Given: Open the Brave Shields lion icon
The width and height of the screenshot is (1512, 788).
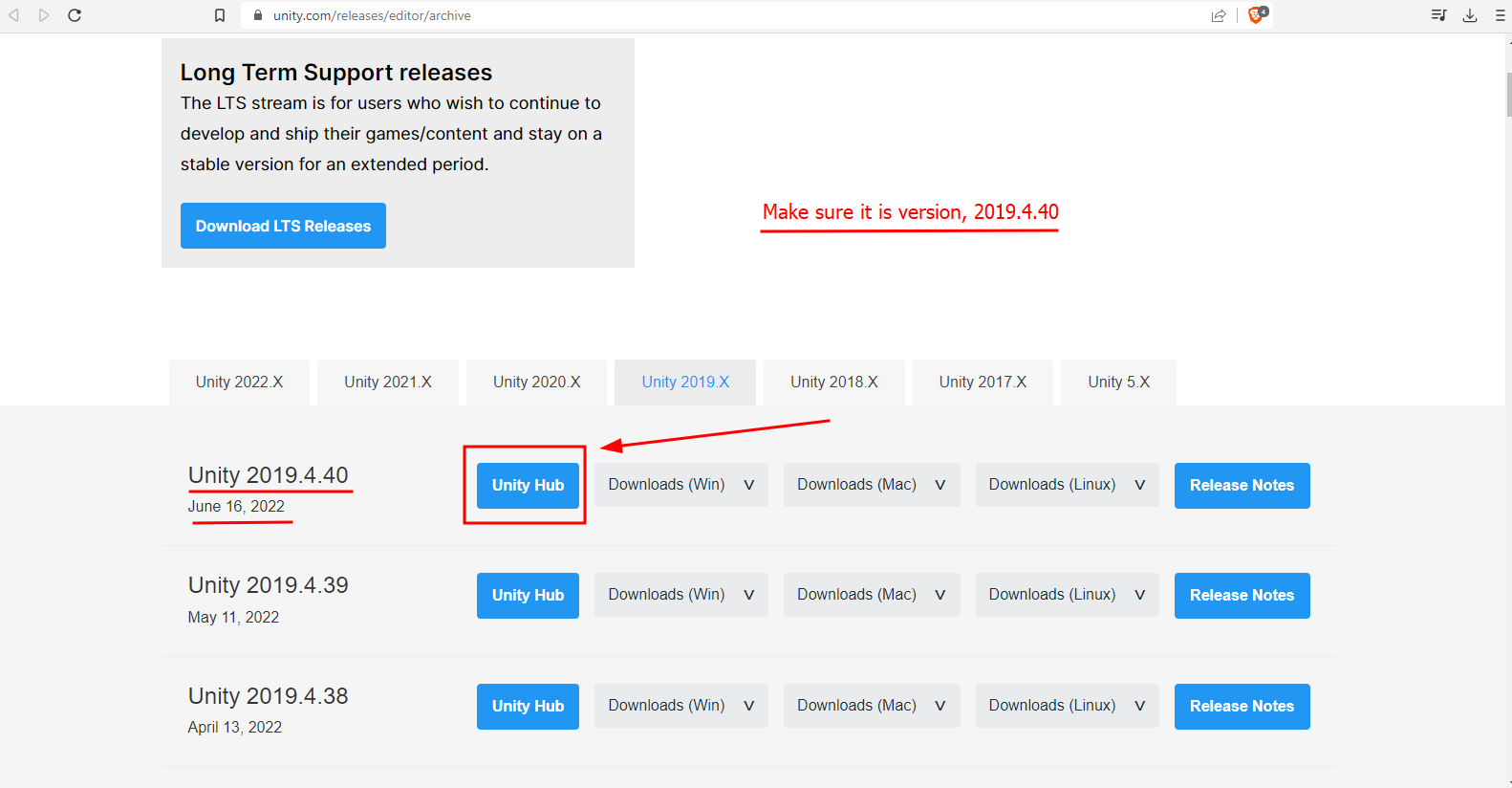Looking at the screenshot, I should click(x=1257, y=14).
